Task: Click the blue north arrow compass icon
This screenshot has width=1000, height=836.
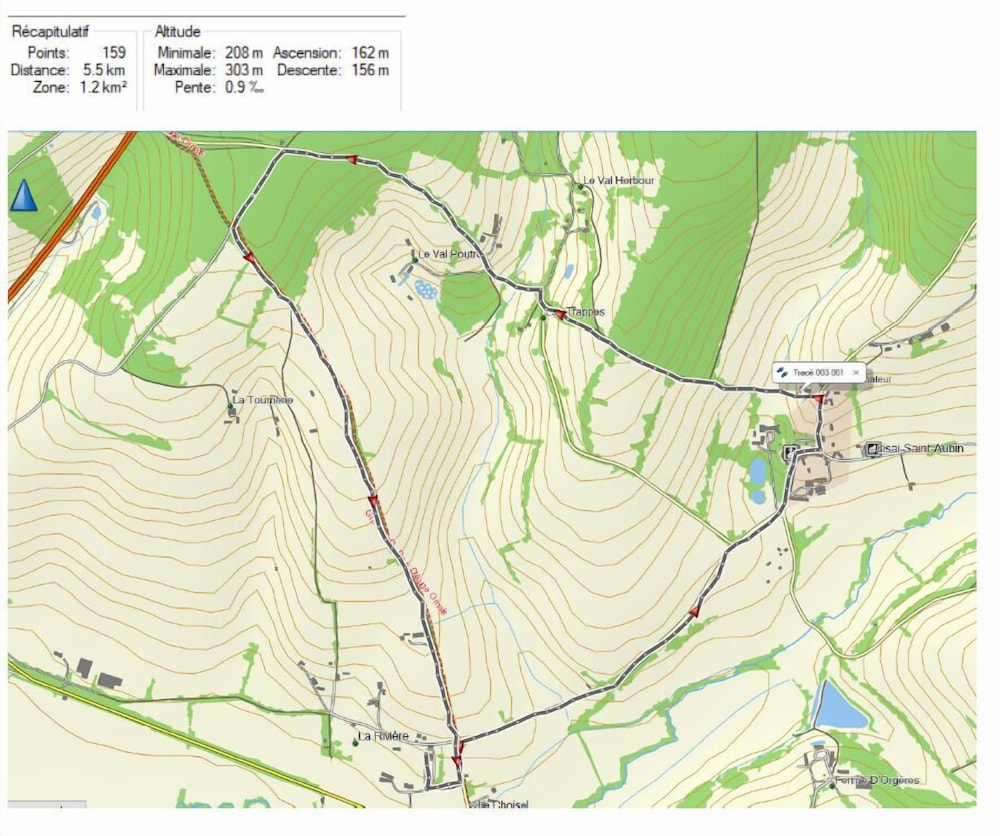Action: (24, 195)
